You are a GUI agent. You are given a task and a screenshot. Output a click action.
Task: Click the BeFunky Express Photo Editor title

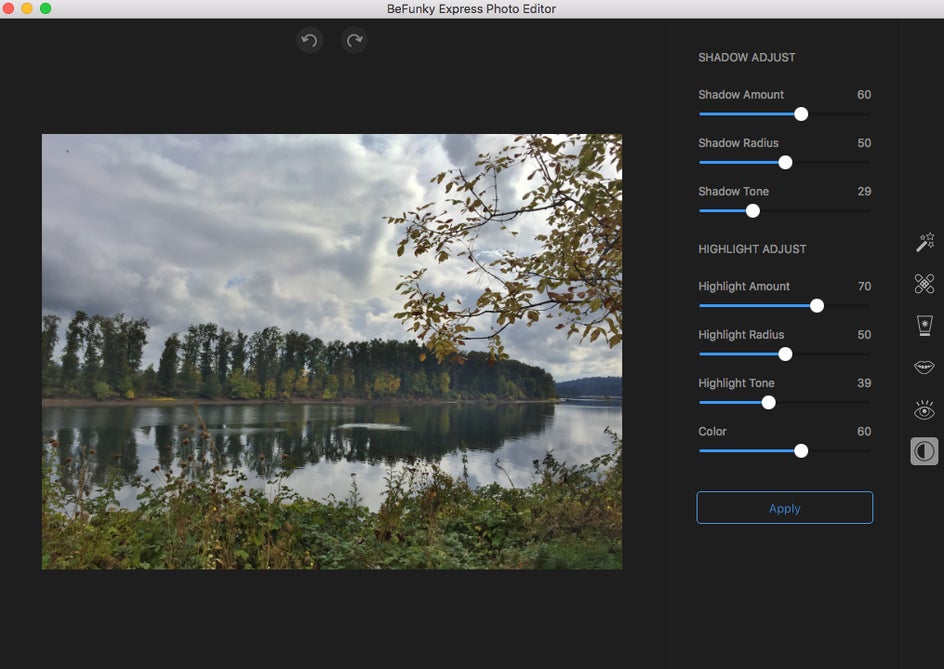[471, 9]
